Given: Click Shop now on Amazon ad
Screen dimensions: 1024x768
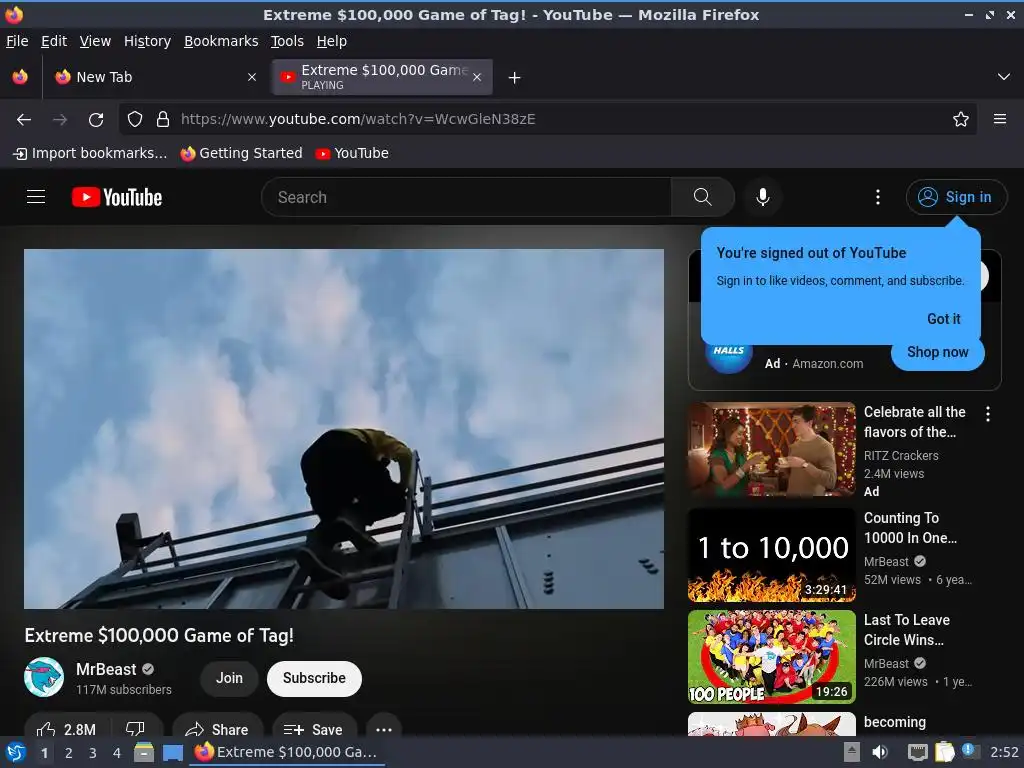Looking at the screenshot, I should coord(937,352).
